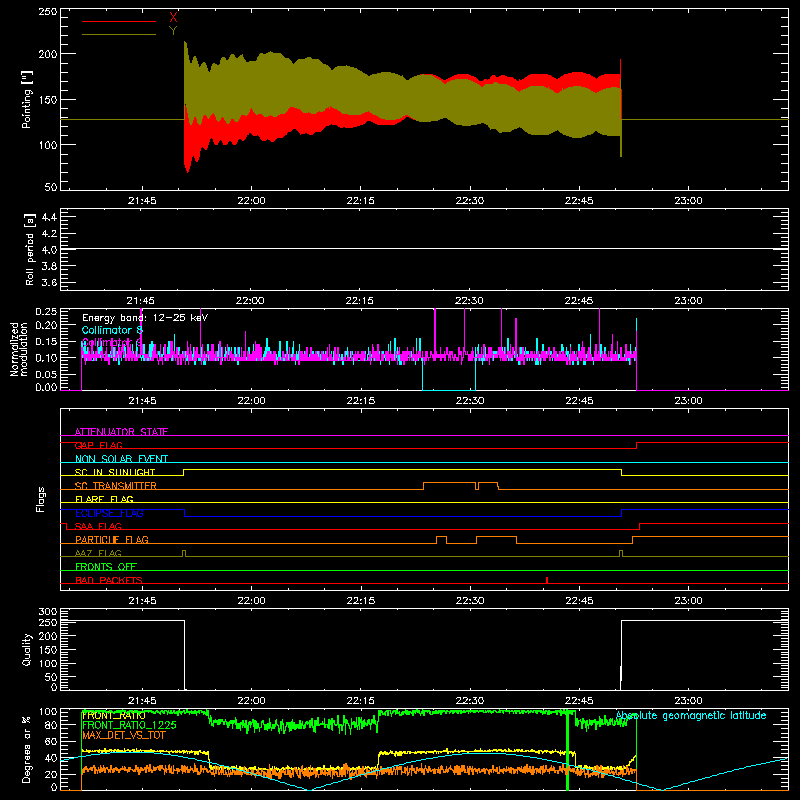800x800 pixels.
Task: Select the cyan Collimator 8 legend label
Action: pyautogui.click(x=112, y=330)
